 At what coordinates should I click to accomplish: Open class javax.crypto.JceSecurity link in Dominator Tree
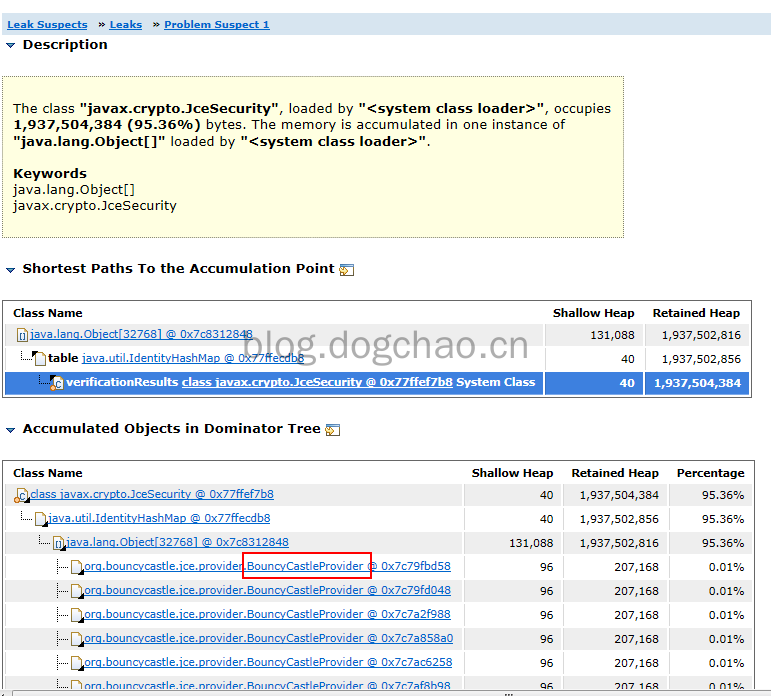[x=152, y=494]
